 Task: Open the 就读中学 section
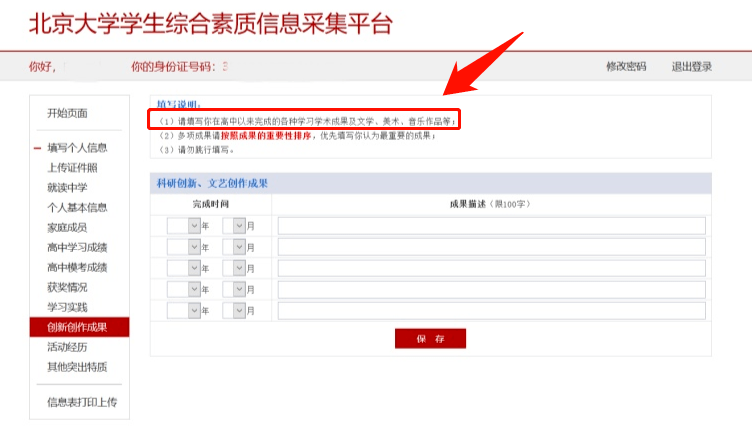click(67, 188)
